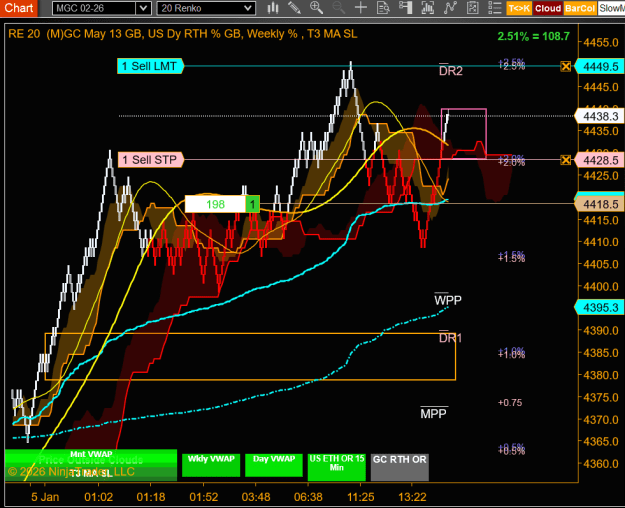Click the 5 Jan date axis label
This screenshot has height=508, width=625.
pyautogui.click(x=45, y=497)
